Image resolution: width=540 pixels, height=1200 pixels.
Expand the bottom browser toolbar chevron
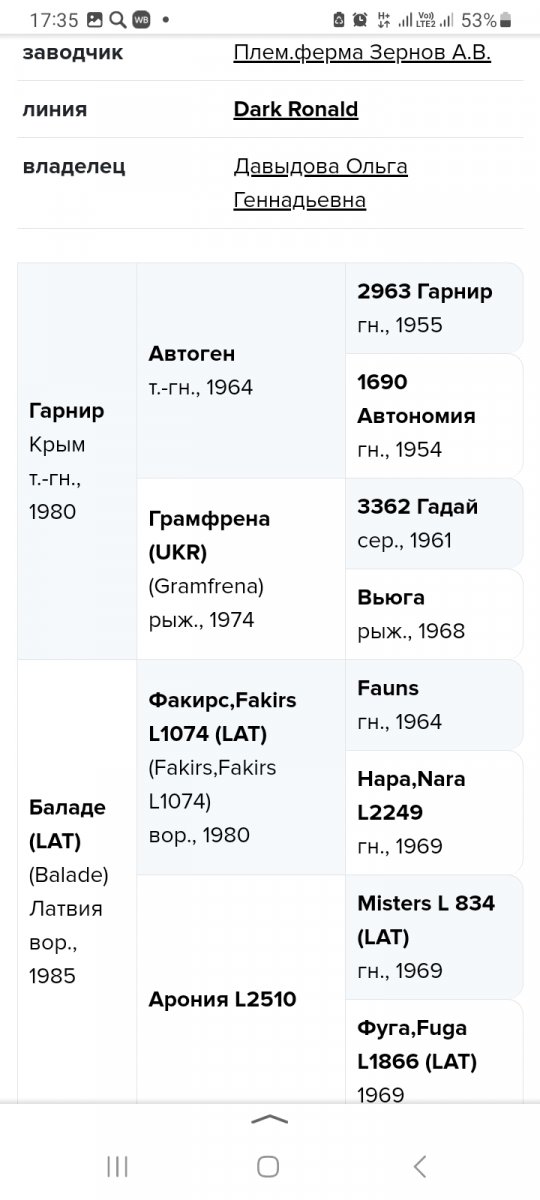[x=270, y=1119]
